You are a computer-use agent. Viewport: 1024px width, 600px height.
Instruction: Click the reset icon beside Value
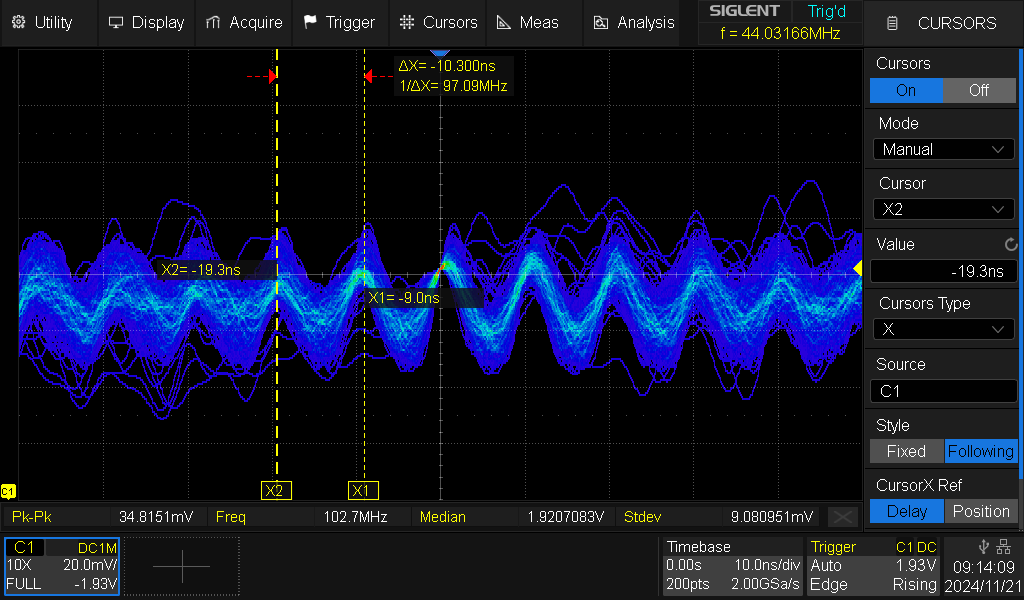[1010, 244]
